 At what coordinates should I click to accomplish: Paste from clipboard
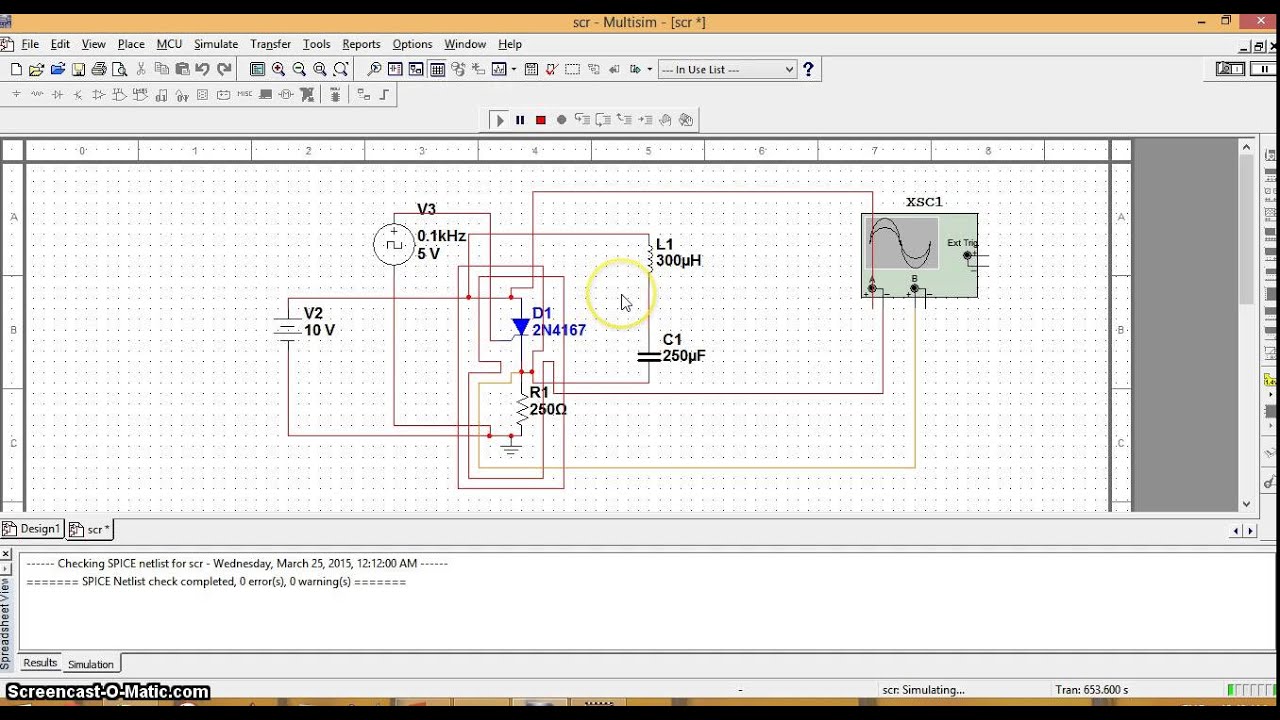point(182,69)
